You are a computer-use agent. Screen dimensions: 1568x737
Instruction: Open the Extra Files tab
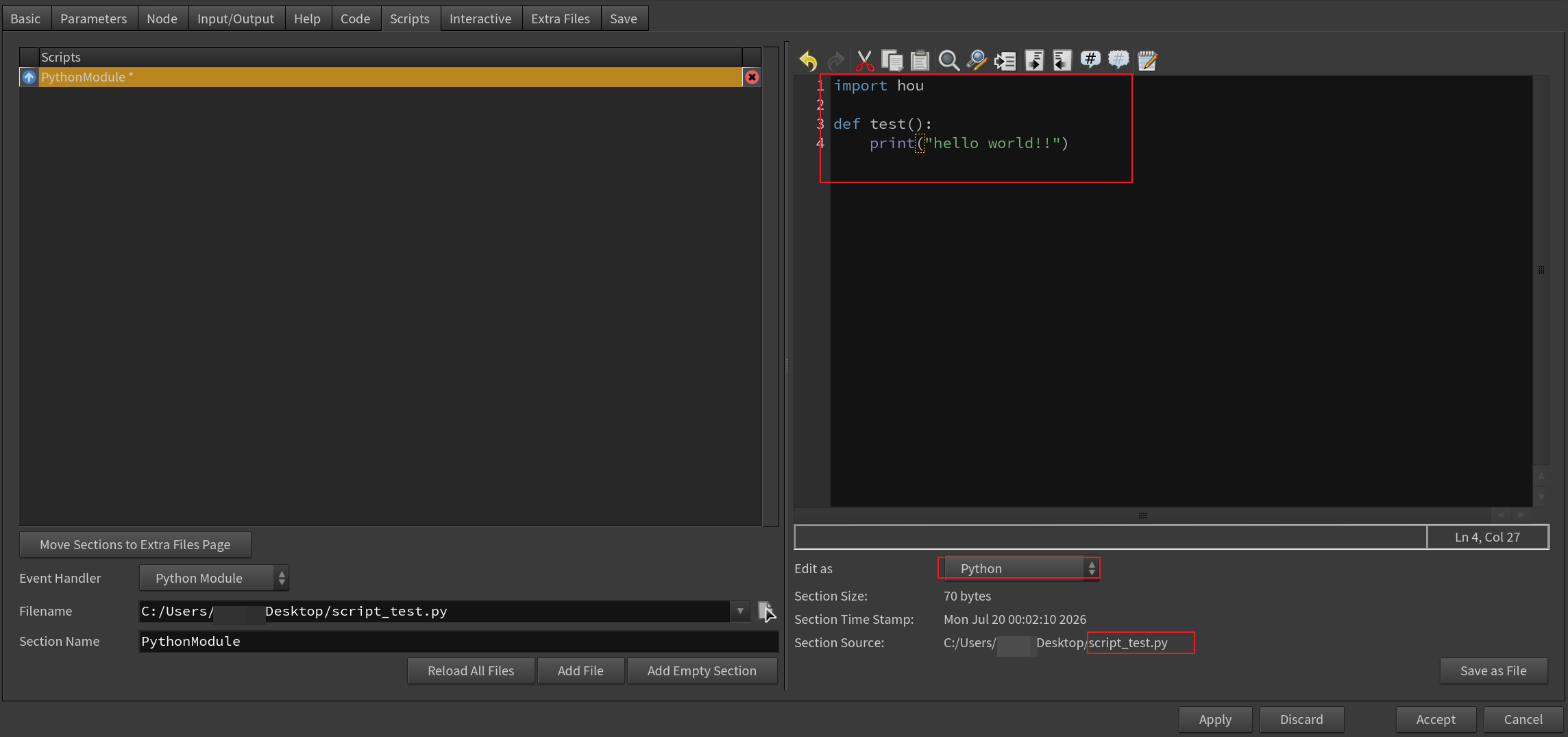[x=560, y=19]
